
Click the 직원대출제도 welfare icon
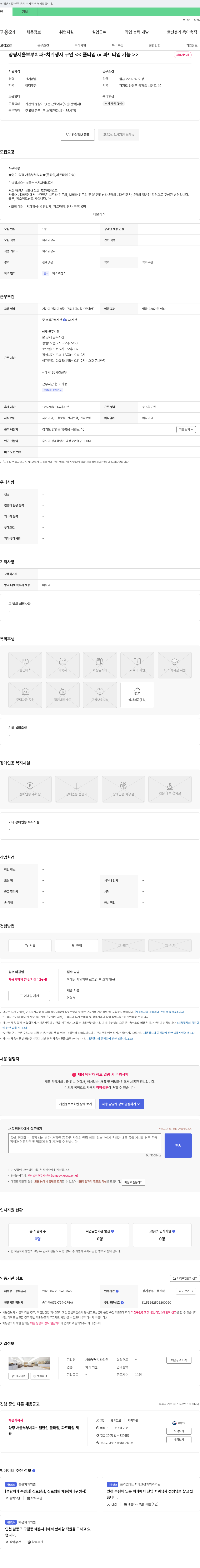pyautogui.click(x=63, y=695)
